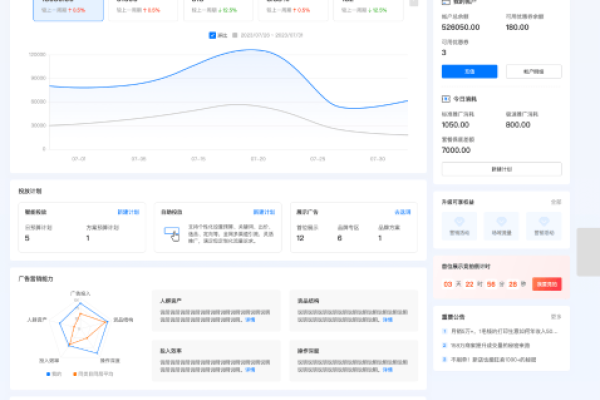Click the value 12 in the display ads card
The height and width of the screenshot is (400, 600).
click(300, 238)
